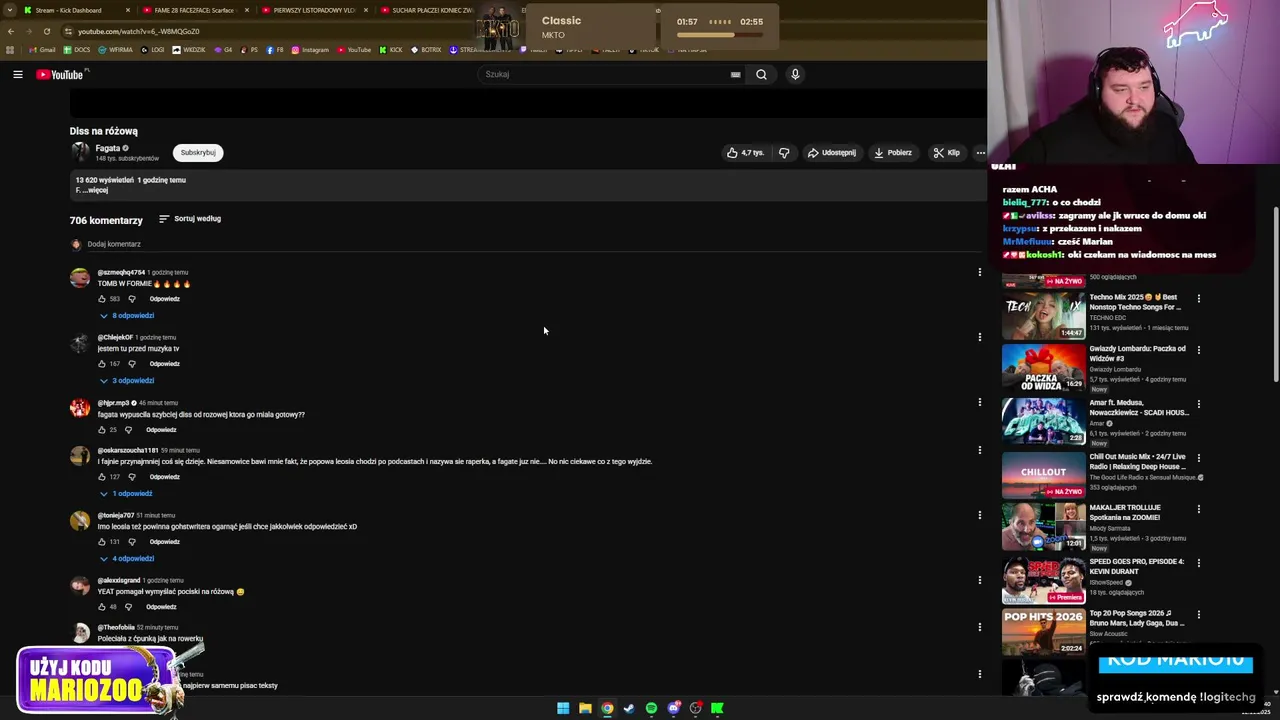This screenshot has width=1280, height=720.
Task: Reply to the @hjpr.mp3 comment
Action: coord(161,430)
